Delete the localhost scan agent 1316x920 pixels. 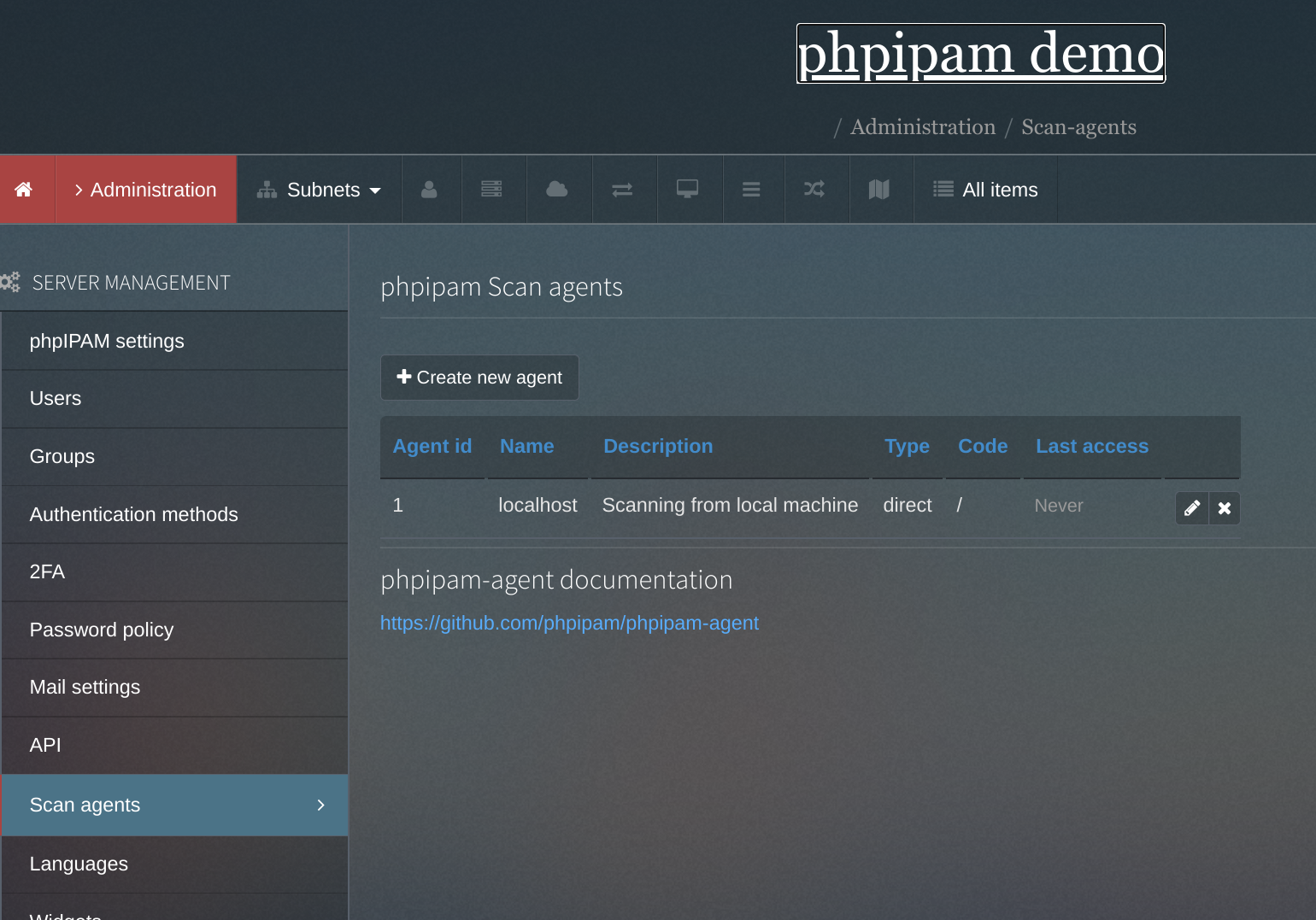pyautogui.click(x=1225, y=508)
